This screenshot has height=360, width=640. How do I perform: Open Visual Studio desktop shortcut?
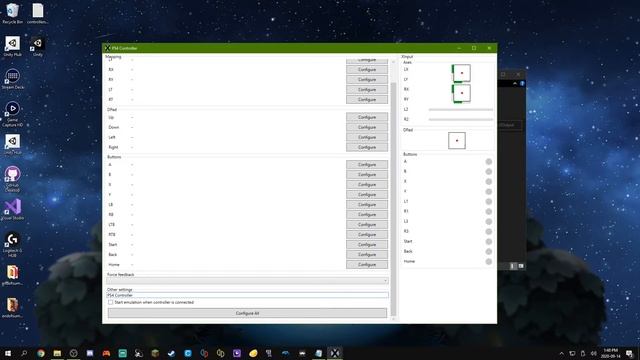(13, 209)
